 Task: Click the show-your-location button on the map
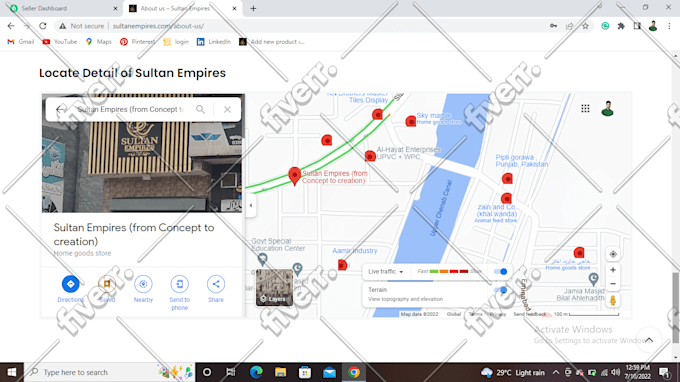pos(613,254)
